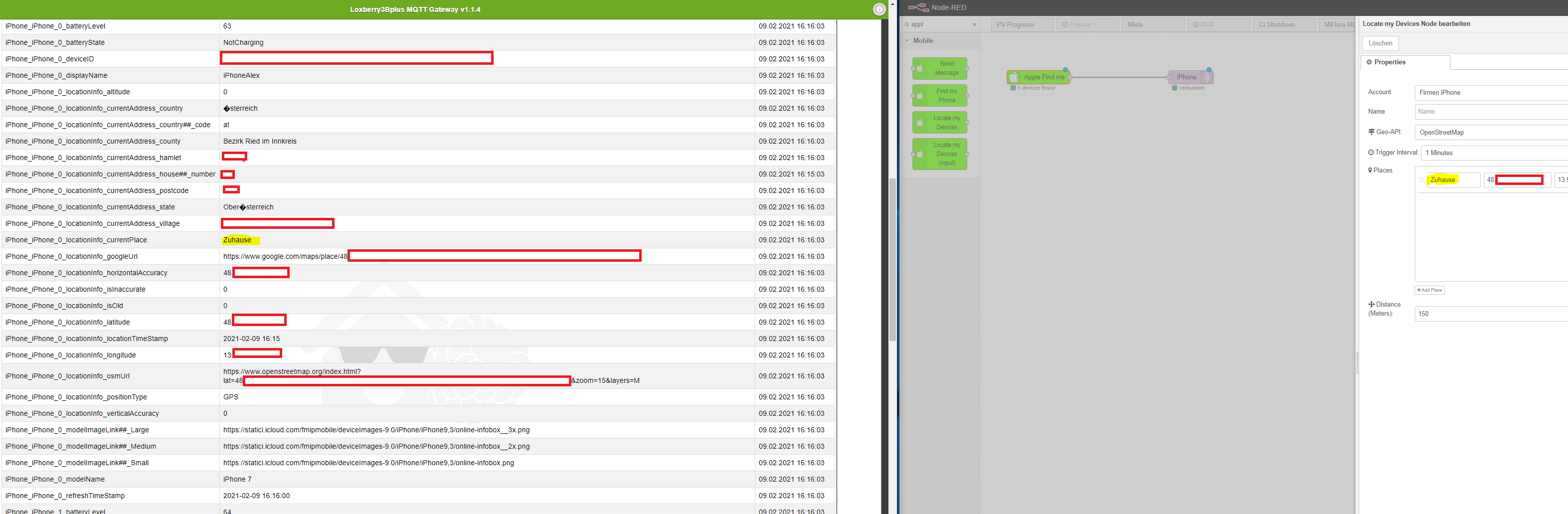Click the Distance (Meters) field showing 150
This screenshot has width=1568, height=514.
[x=1491, y=314]
